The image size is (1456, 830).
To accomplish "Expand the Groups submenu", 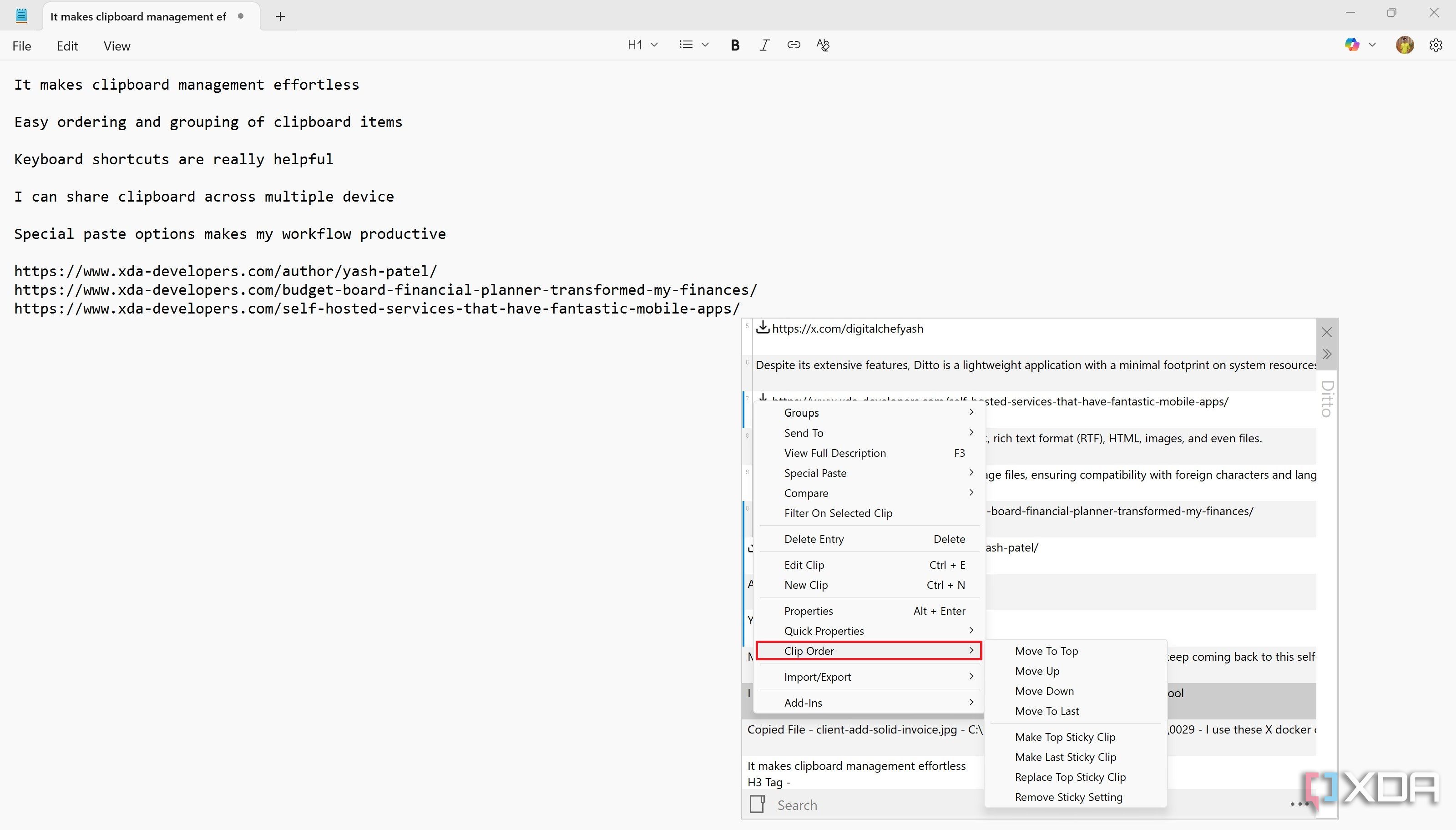I will pos(869,413).
